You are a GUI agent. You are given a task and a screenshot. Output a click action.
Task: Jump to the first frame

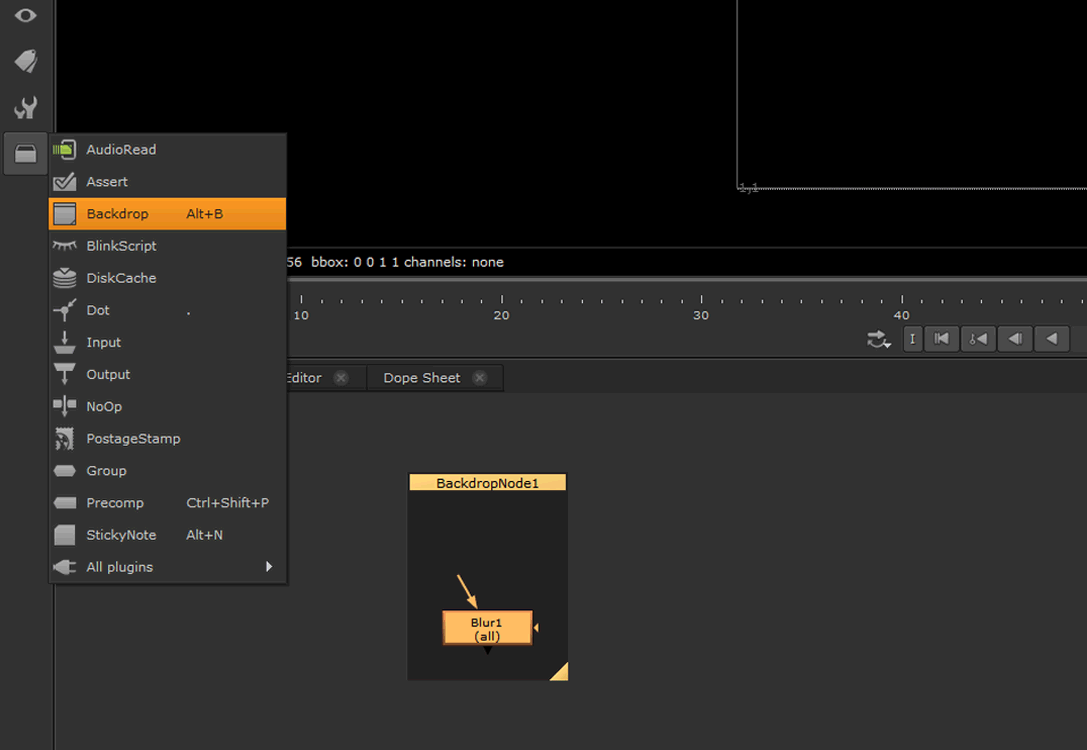click(x=942, y=339)
